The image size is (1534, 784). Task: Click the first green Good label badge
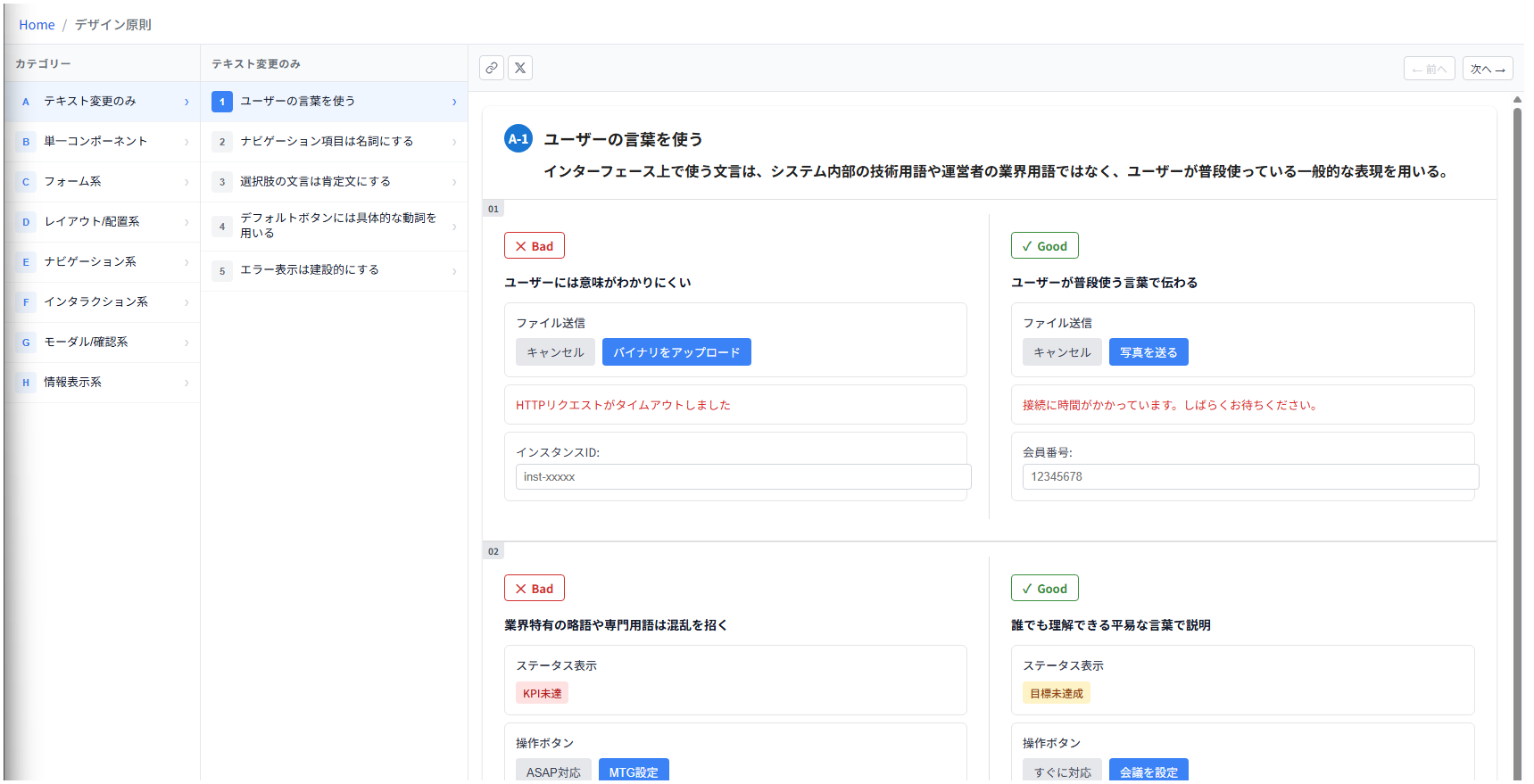(x=1044, y=246)
